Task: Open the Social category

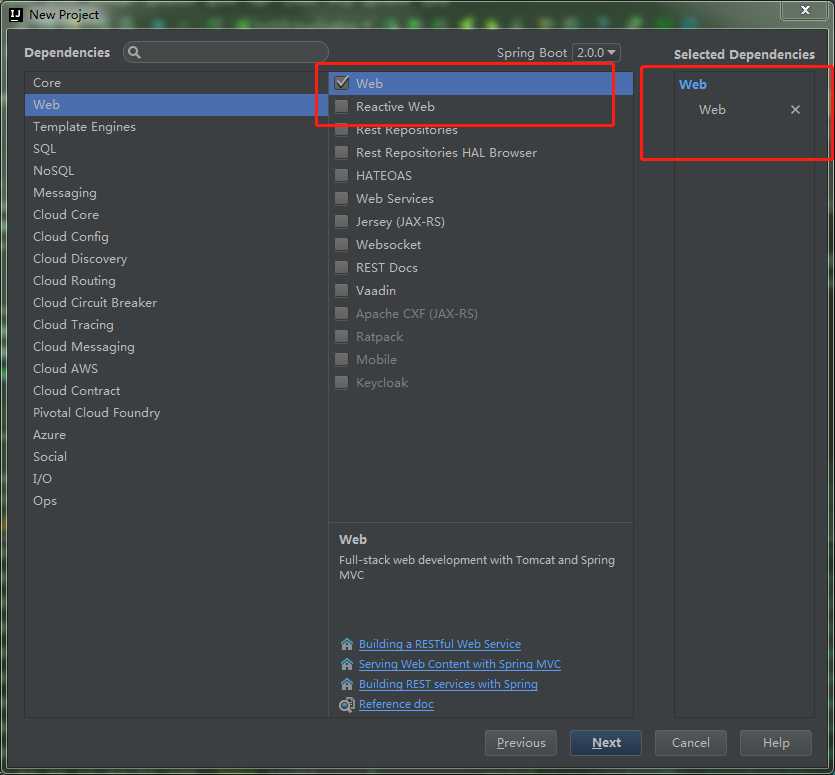Action: 176,456
